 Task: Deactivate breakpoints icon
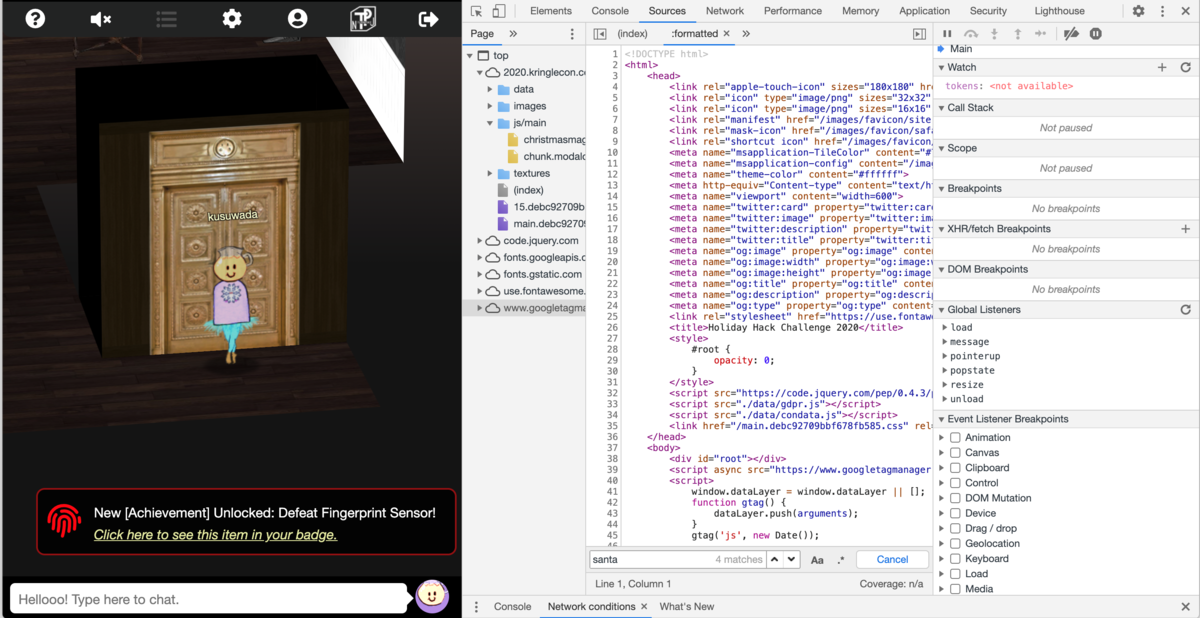pos(1071,34)
